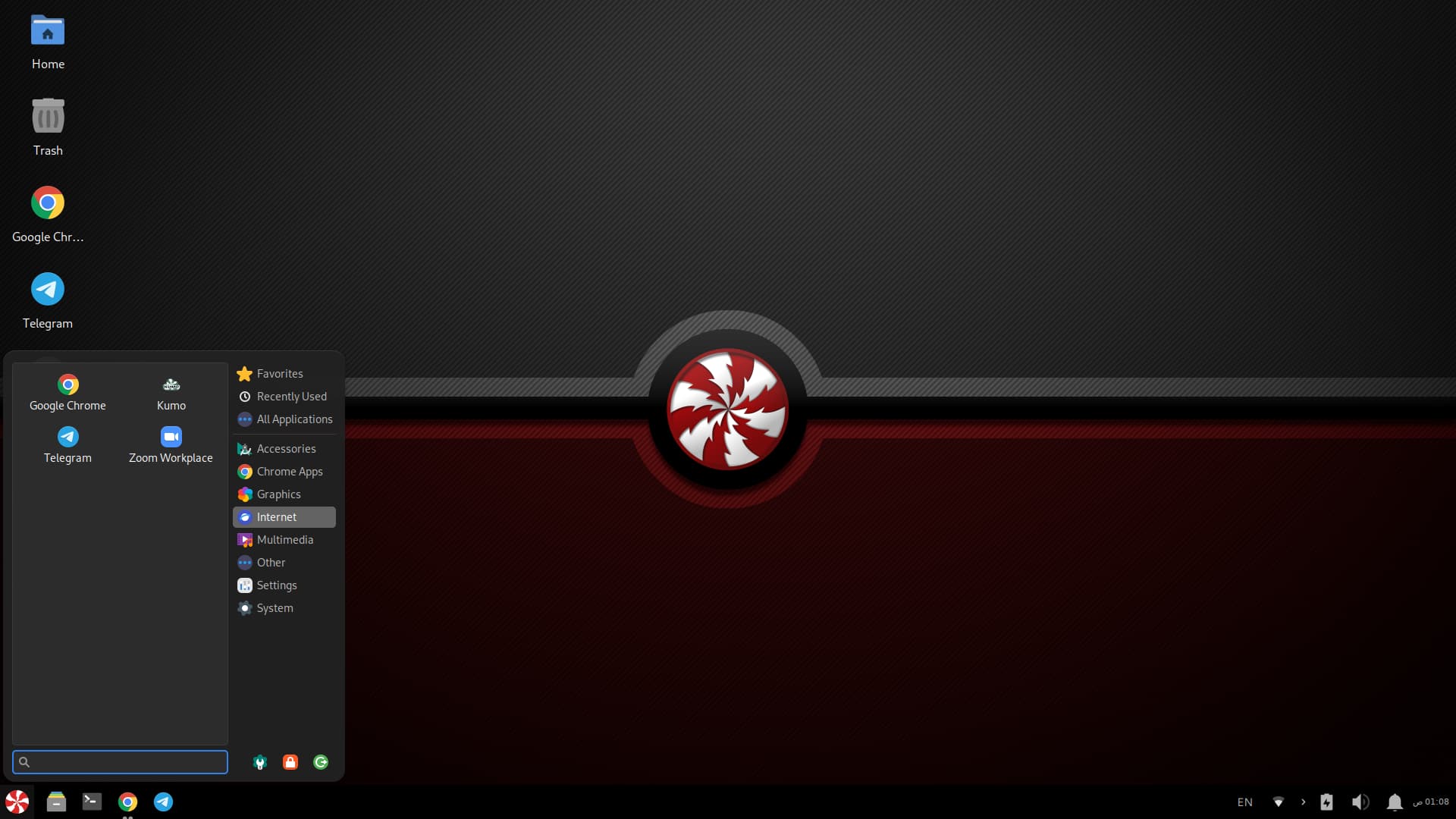Open the file manager taskbar icon
1456x819 pixels.
click(56, 802)
